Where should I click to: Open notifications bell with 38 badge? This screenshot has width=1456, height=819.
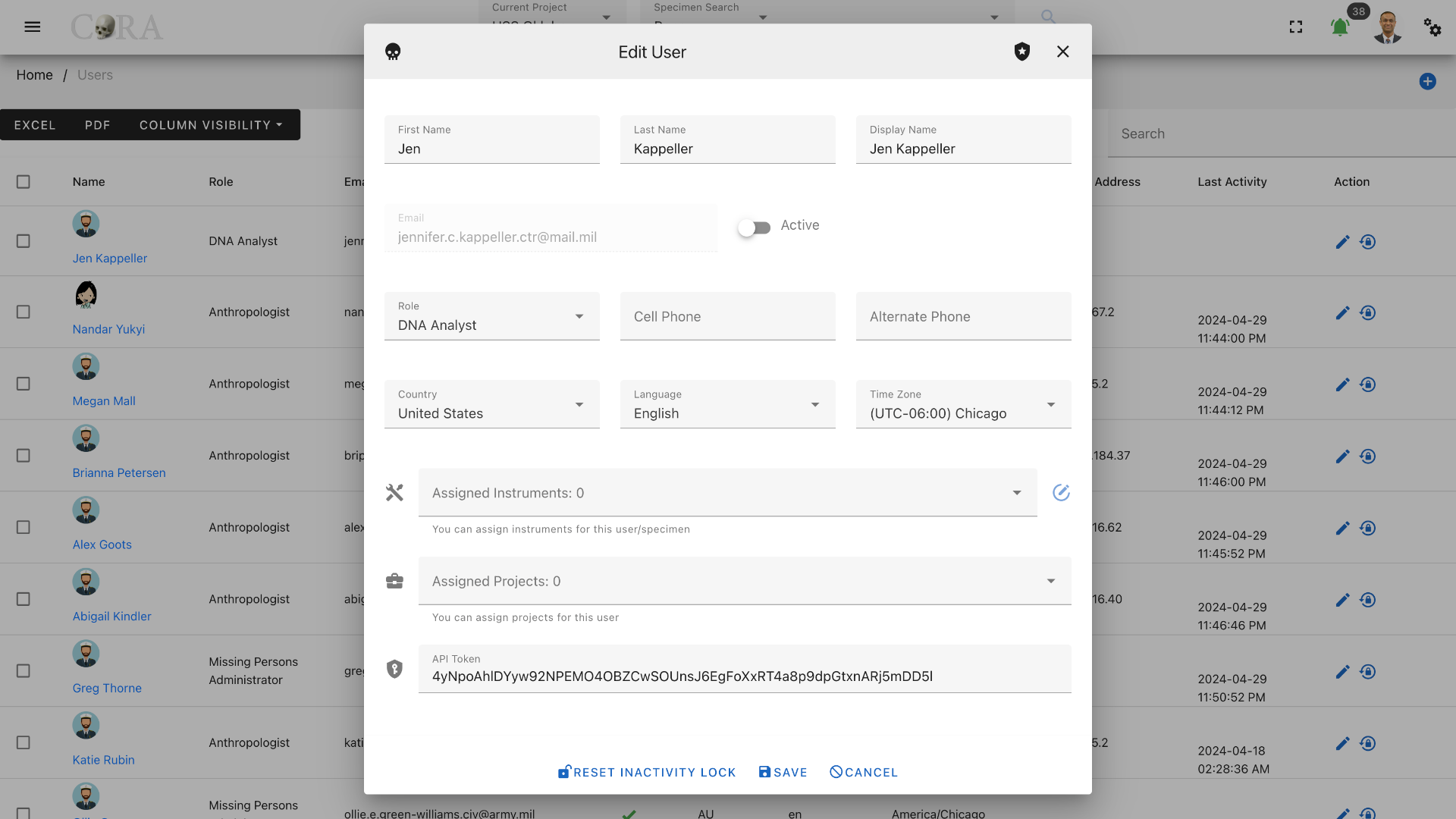click(x=1340, y=27)
